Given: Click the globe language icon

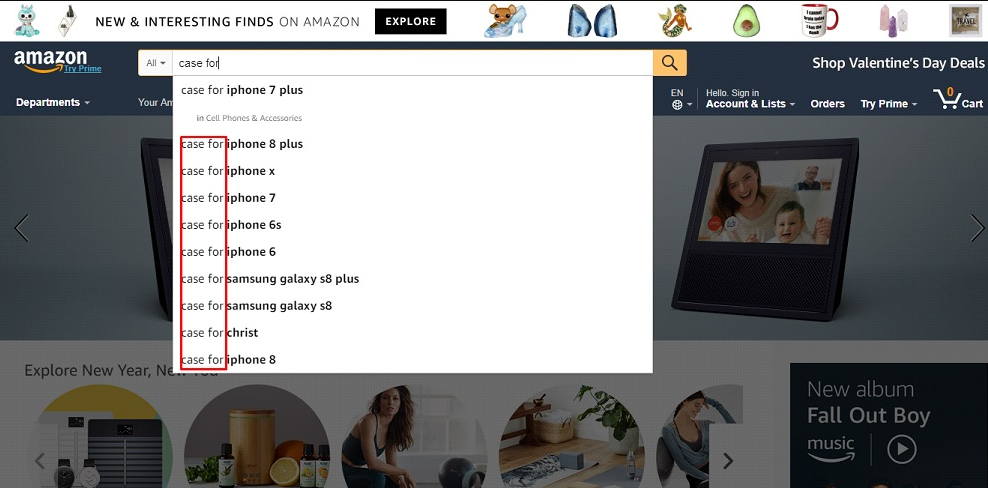Looking at the screenshot, I should click(x=677, y=105).
